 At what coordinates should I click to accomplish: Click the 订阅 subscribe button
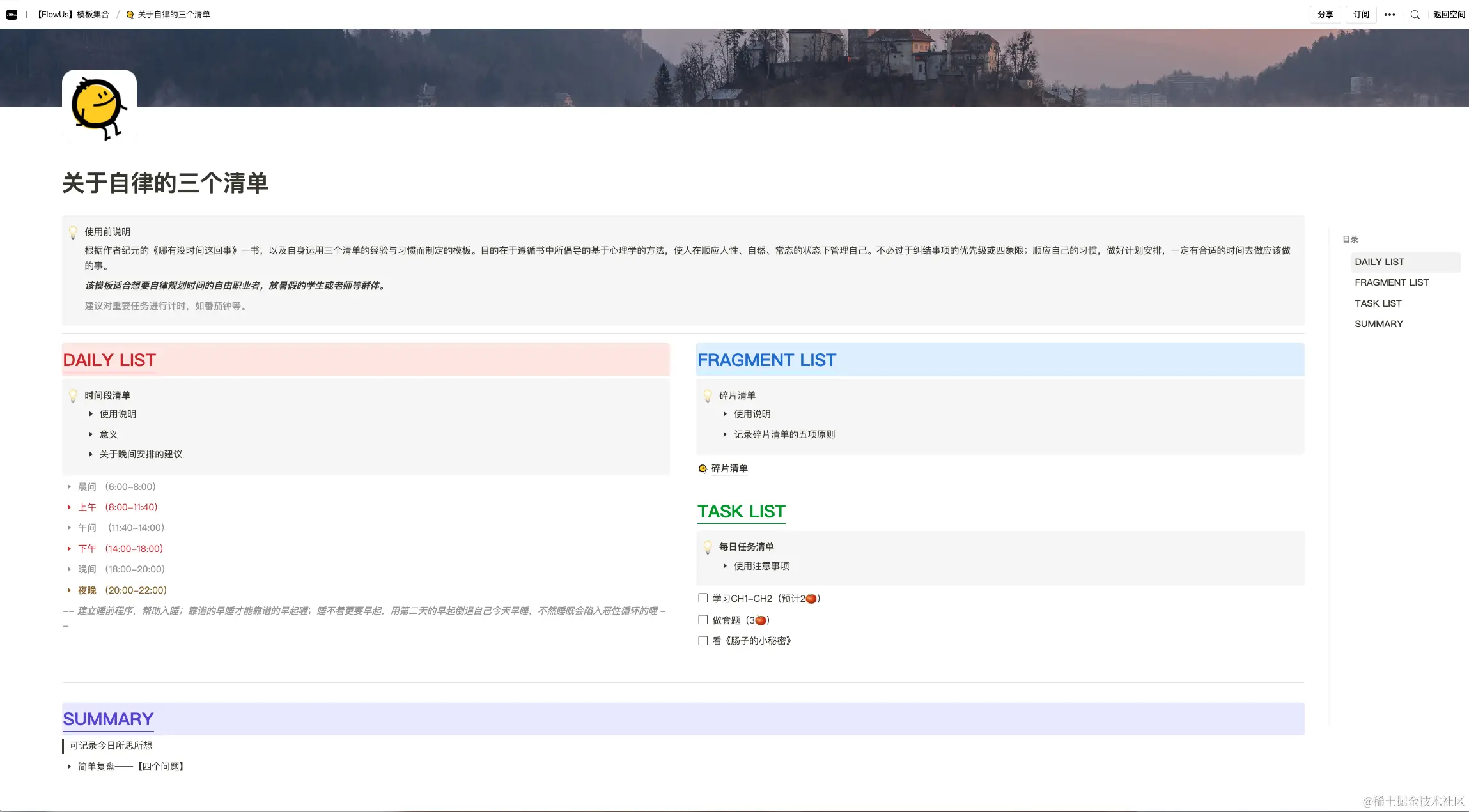point(1361,14)
